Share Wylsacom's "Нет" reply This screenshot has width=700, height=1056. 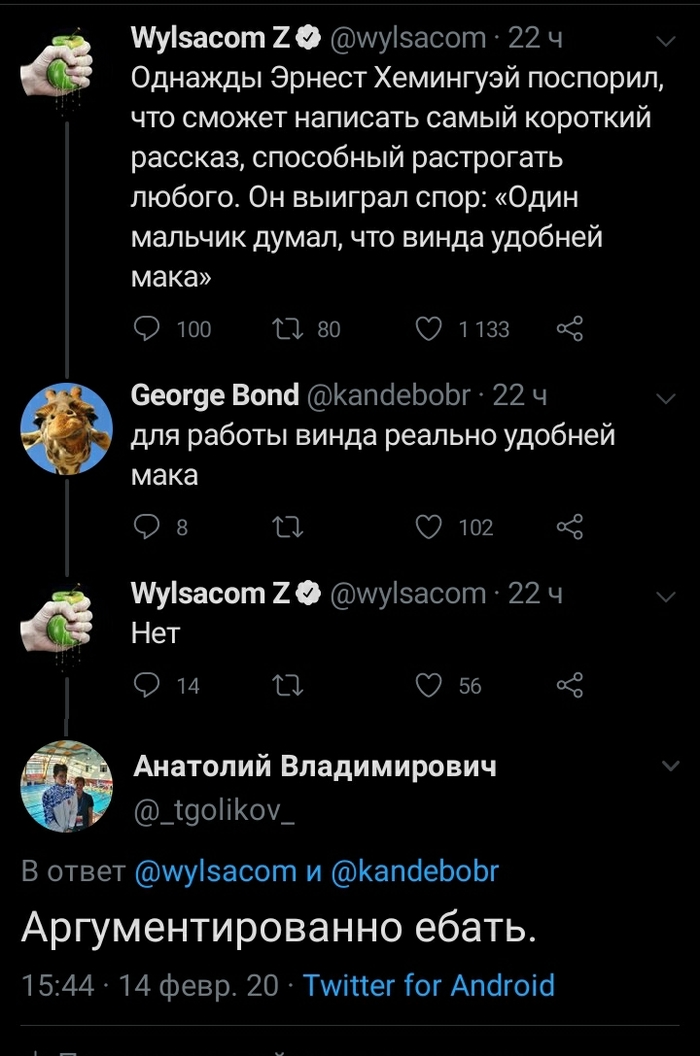pyautogui.click(x=569, y=685)
